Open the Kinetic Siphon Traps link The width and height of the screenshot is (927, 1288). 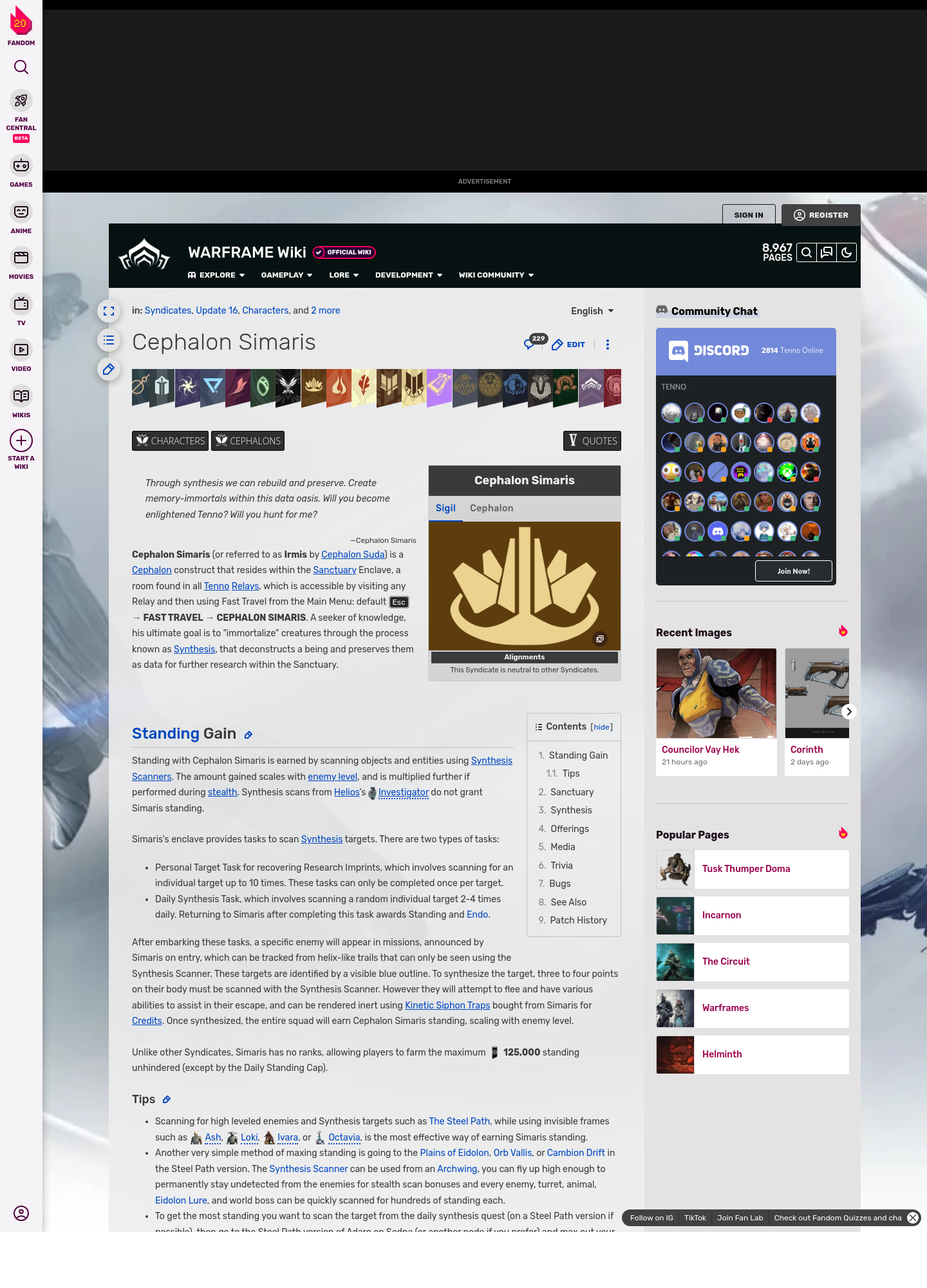click(x=447, y=1005)
